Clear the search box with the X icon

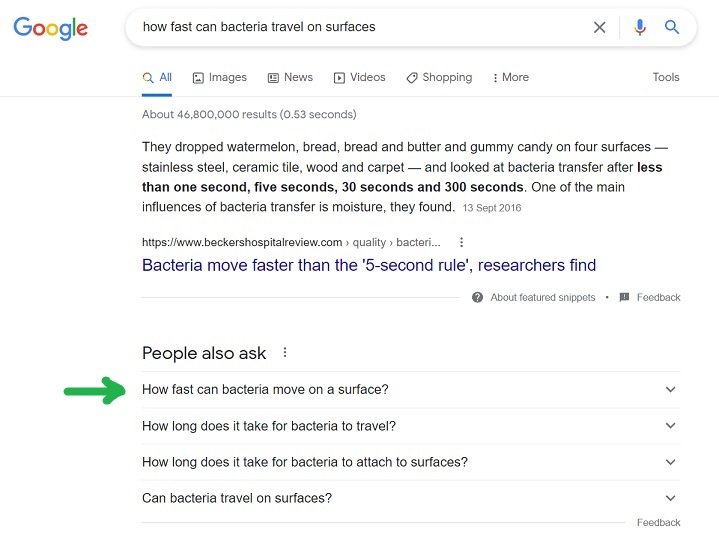[599, 28]
